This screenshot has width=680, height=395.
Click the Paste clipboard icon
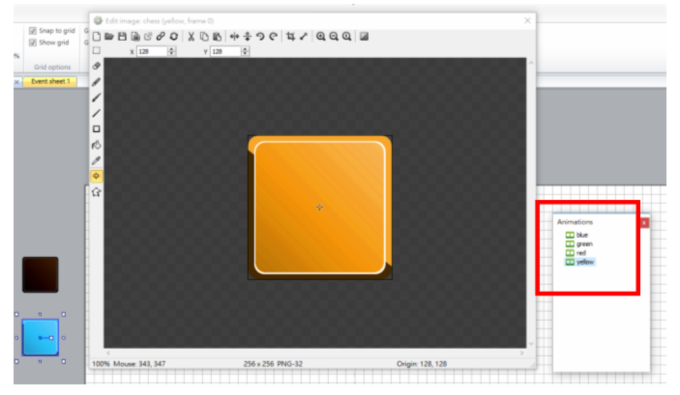click(x=217, y=36)
